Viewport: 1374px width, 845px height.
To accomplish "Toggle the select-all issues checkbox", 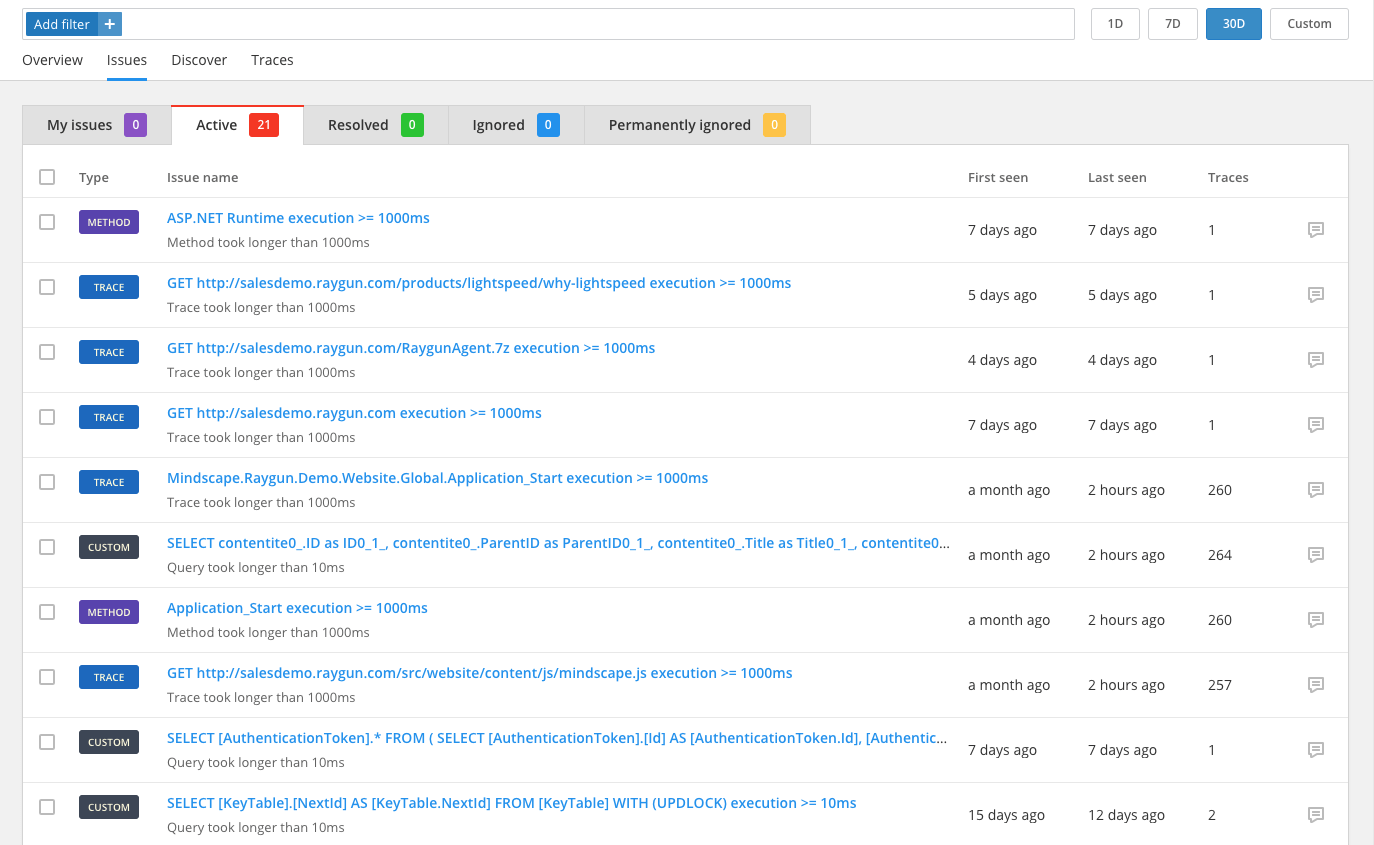I will pyautogui.click(x=47, y=177).
